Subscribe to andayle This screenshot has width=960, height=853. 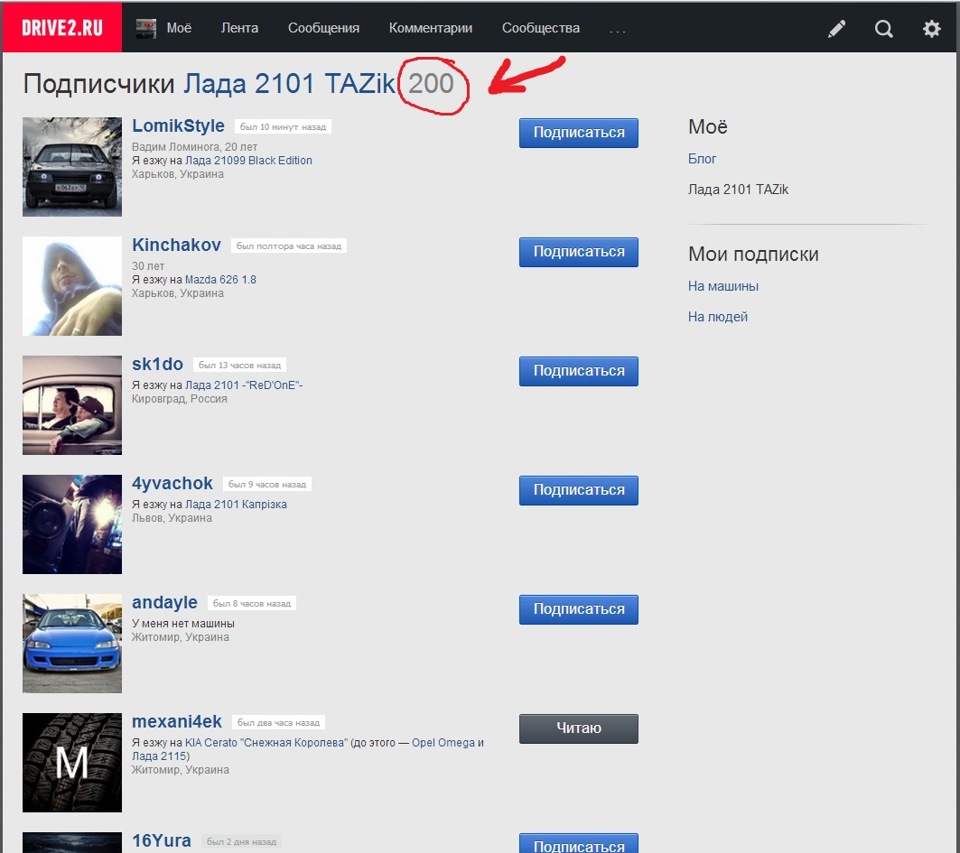pos(579,609)
